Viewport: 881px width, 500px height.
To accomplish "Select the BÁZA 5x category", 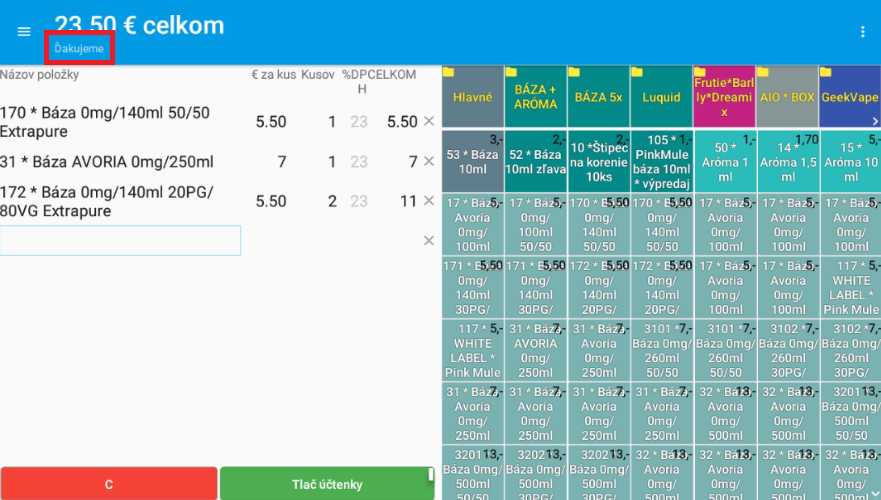I will coord(598,97).
